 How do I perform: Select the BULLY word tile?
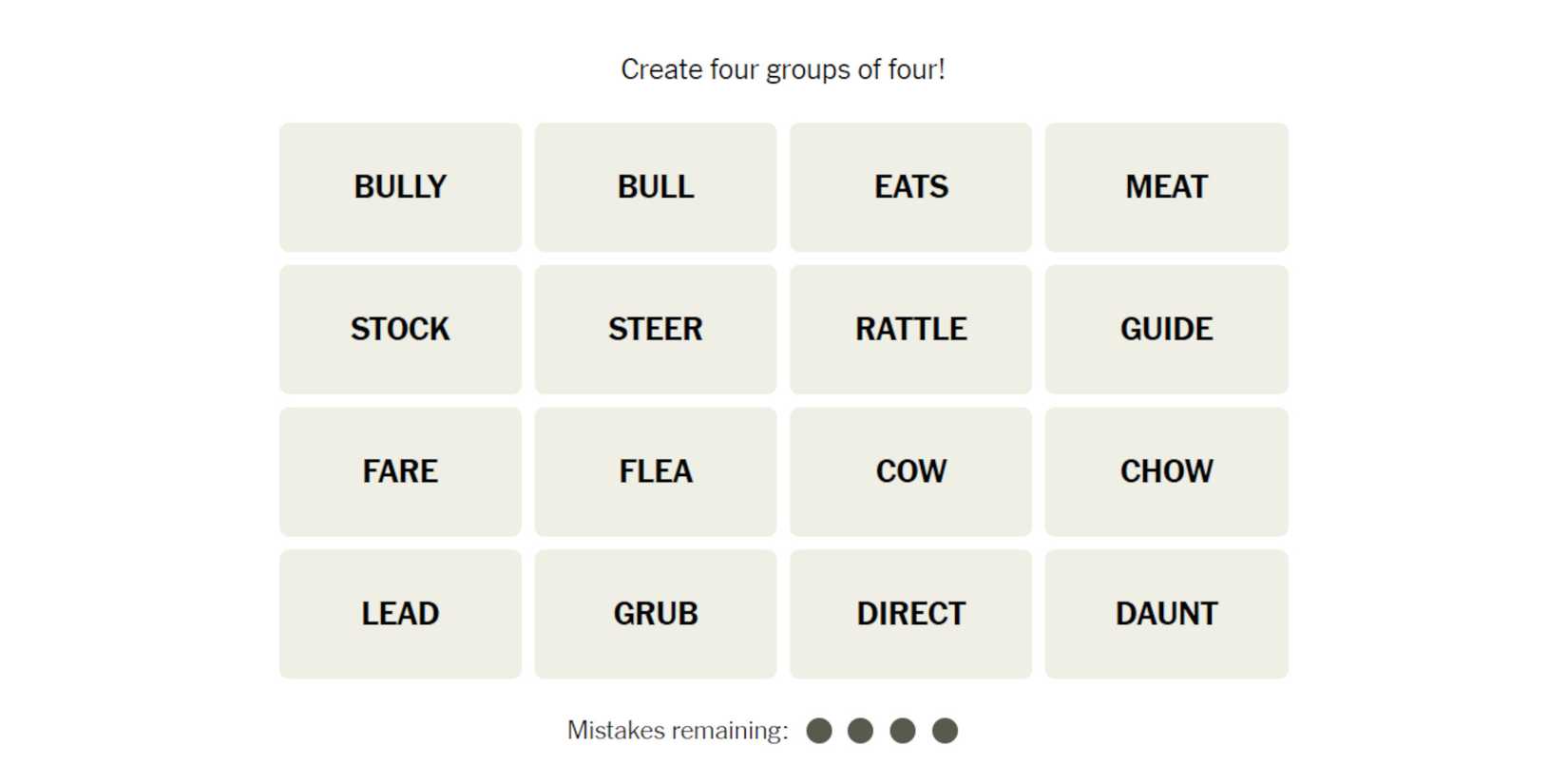pos(400,187)
